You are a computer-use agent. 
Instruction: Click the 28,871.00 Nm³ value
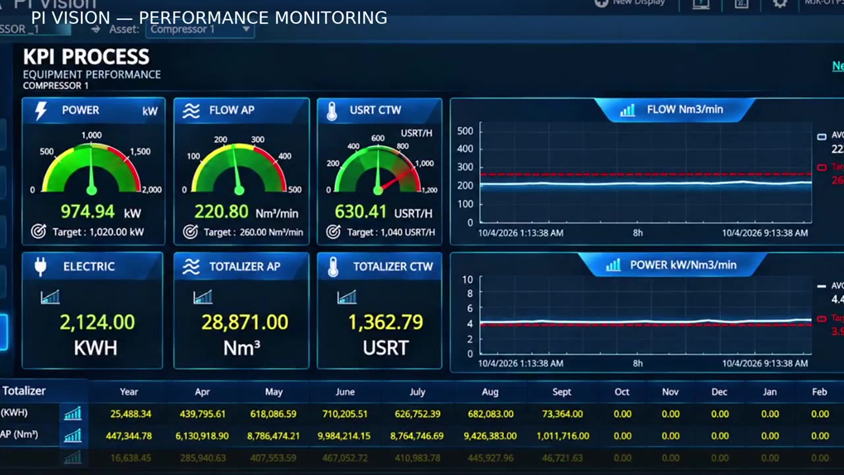[244, 322]
